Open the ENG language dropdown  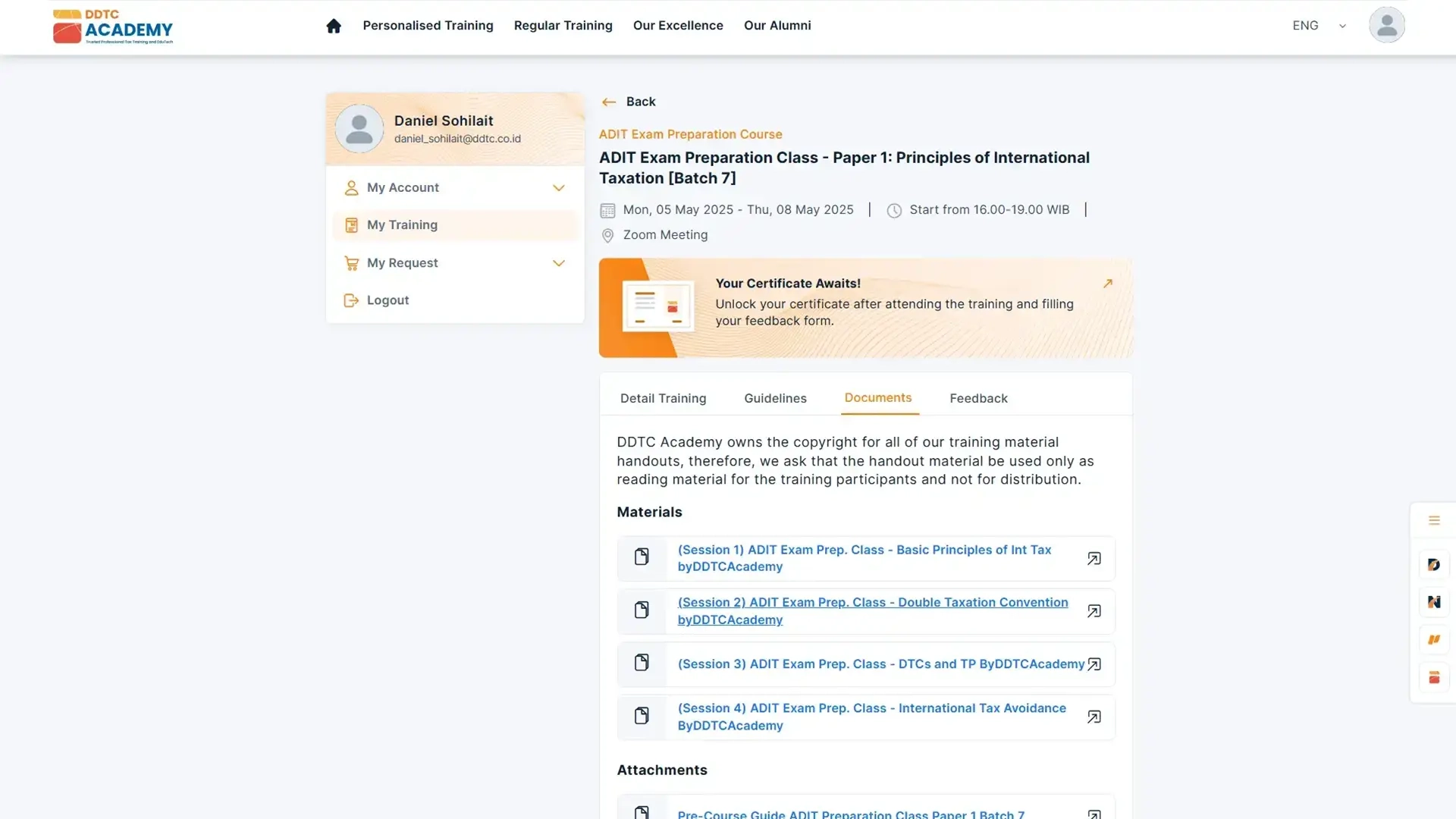click(x=1319, y=26)
